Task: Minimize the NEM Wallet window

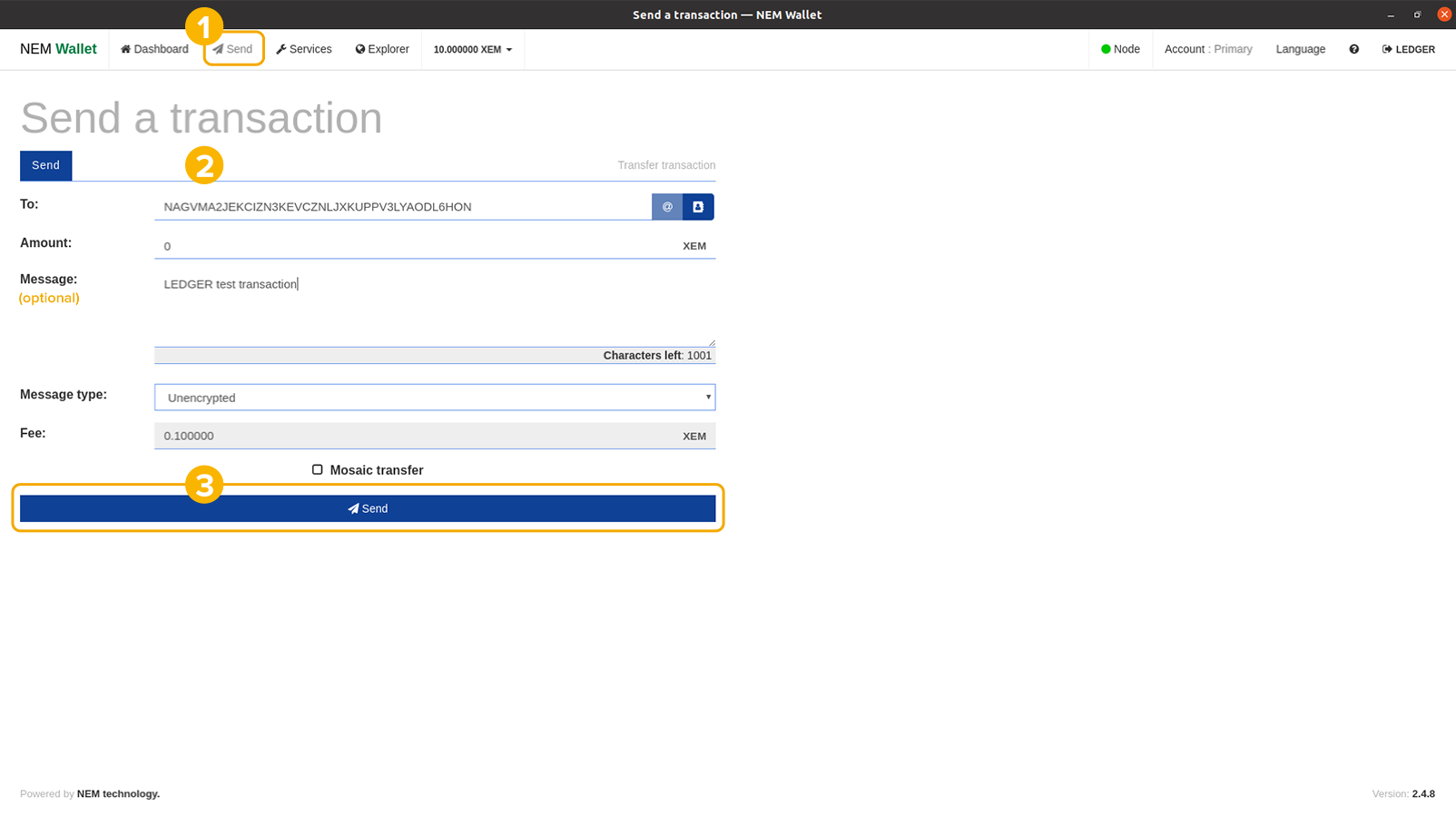Action: (x=1391, y=15)
